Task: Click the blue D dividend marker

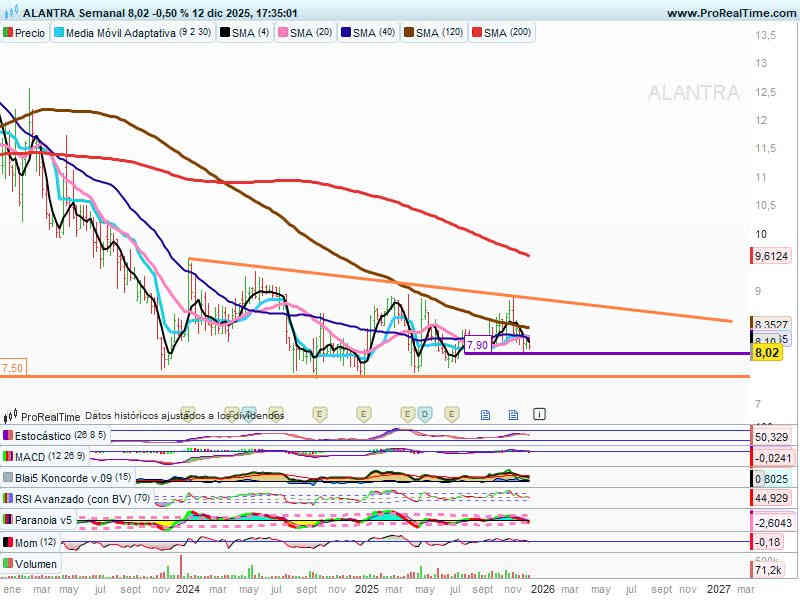Action: [425, 413]
